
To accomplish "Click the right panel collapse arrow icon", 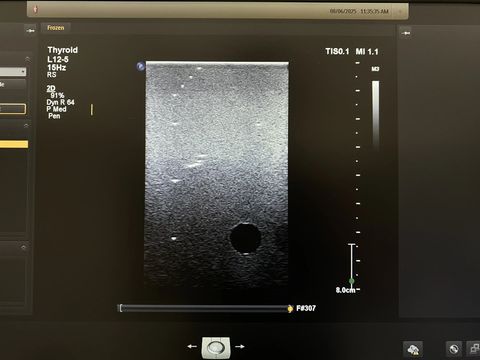I will [406, 33].
